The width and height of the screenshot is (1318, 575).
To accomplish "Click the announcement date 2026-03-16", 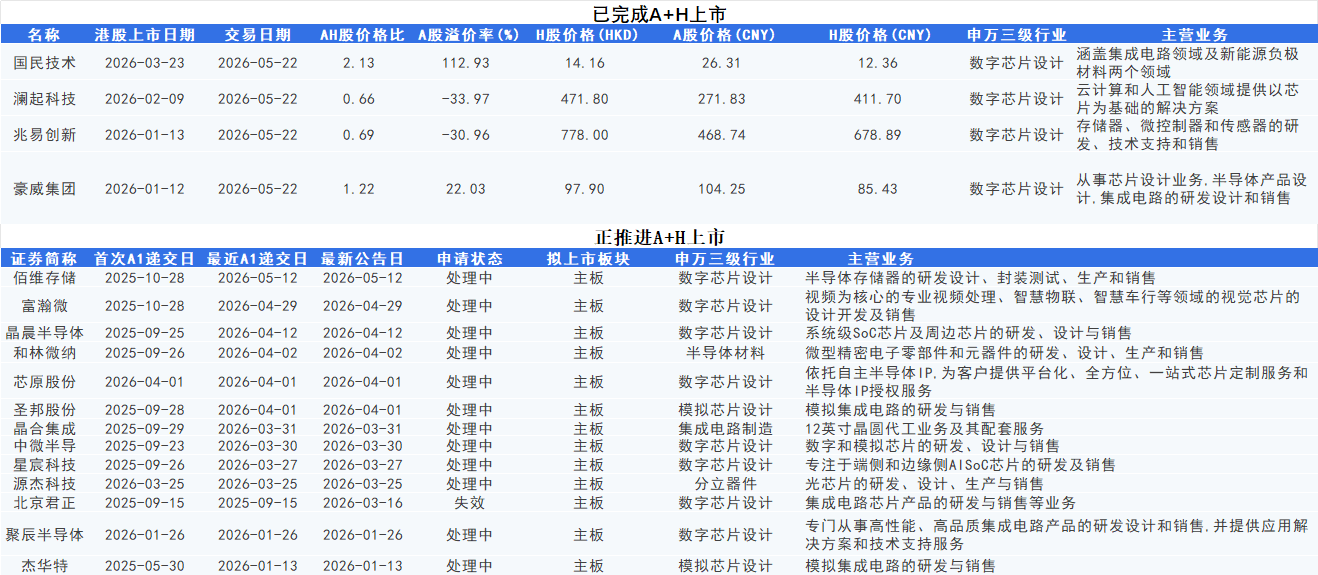I will [x=362, y=503].
